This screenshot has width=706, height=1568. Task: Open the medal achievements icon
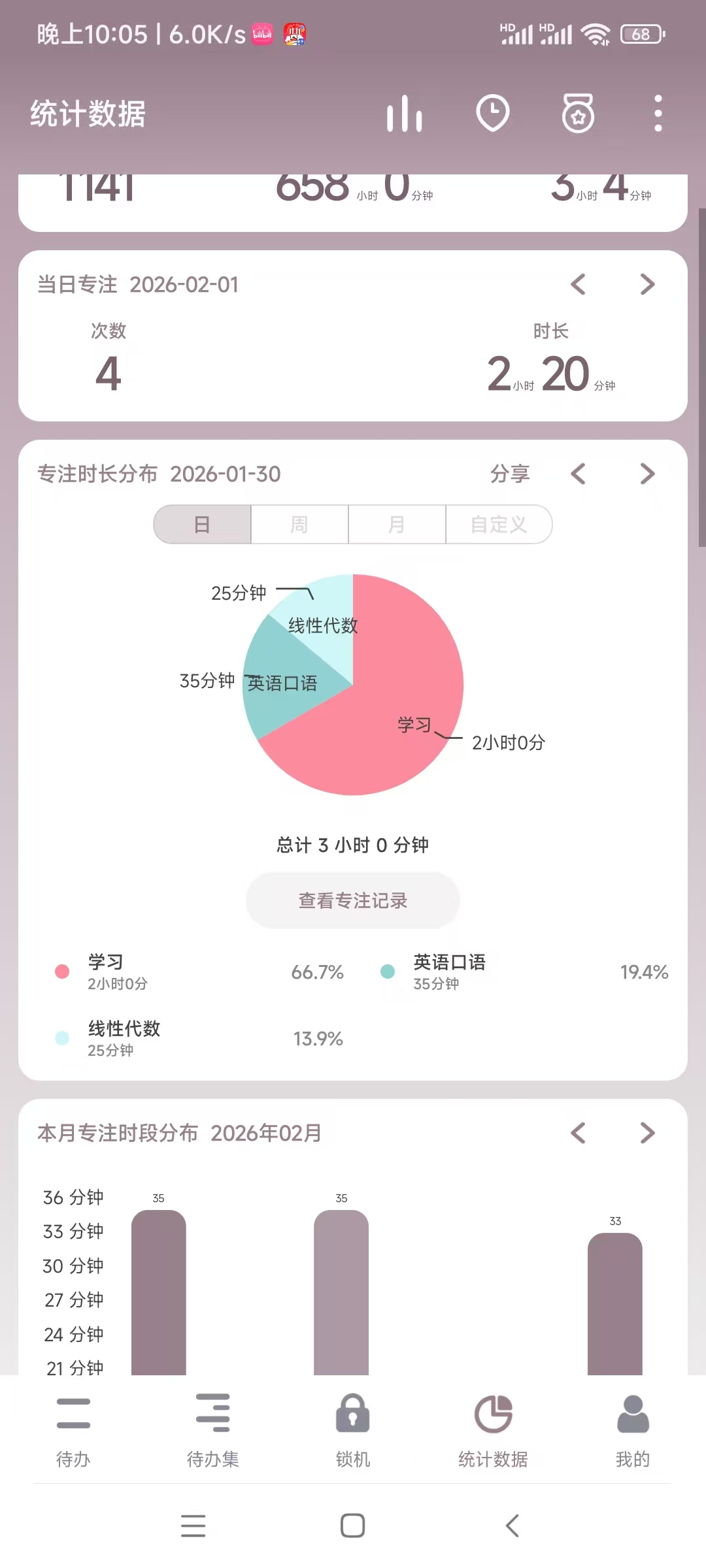[578, 114]
